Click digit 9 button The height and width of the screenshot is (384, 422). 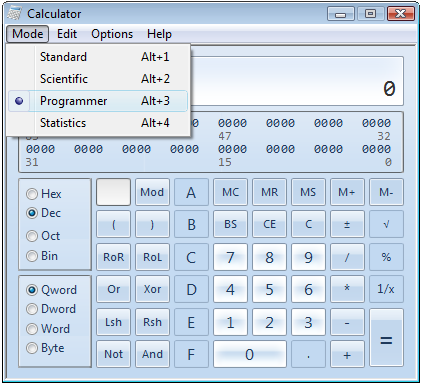tap(308, 257)
